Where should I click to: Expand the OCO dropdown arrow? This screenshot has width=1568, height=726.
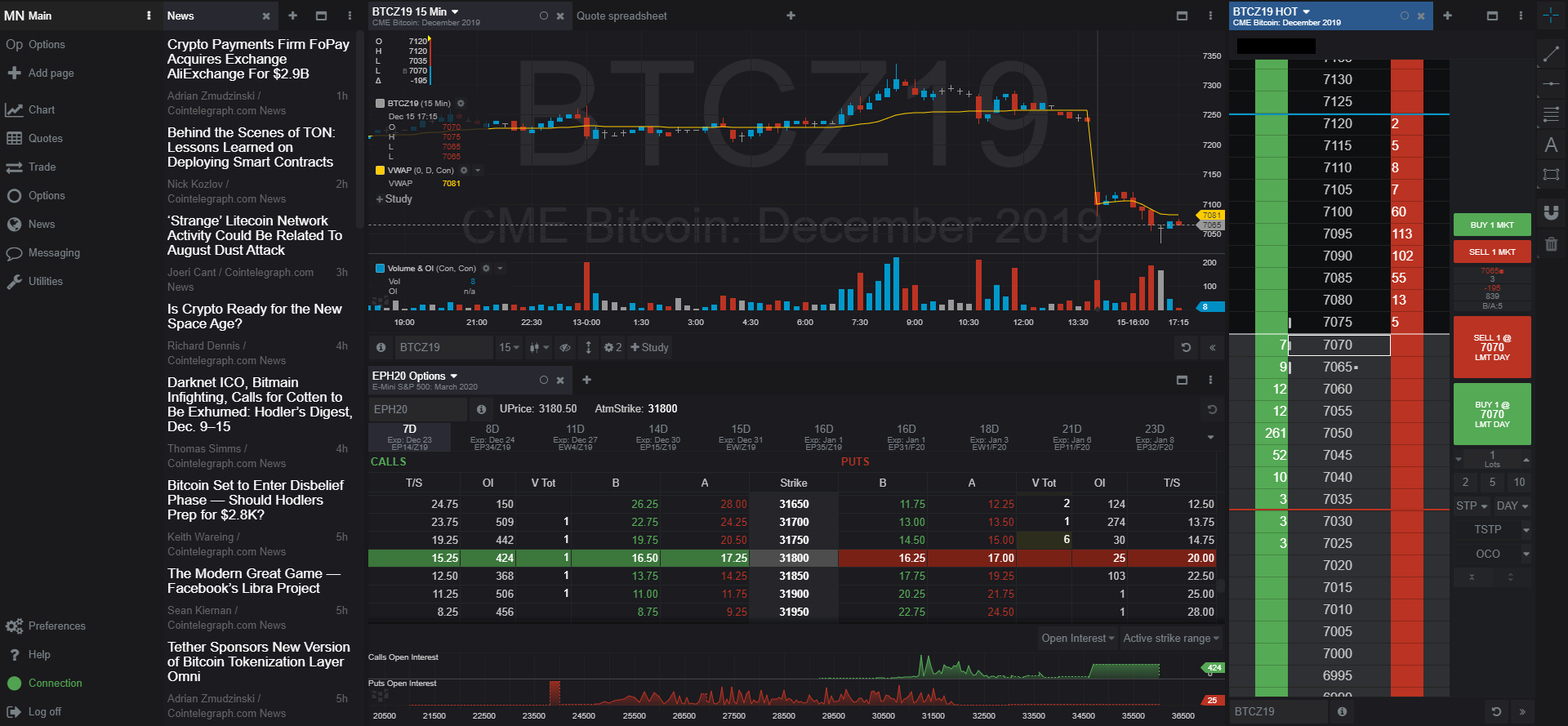(x=1526, y=554)
